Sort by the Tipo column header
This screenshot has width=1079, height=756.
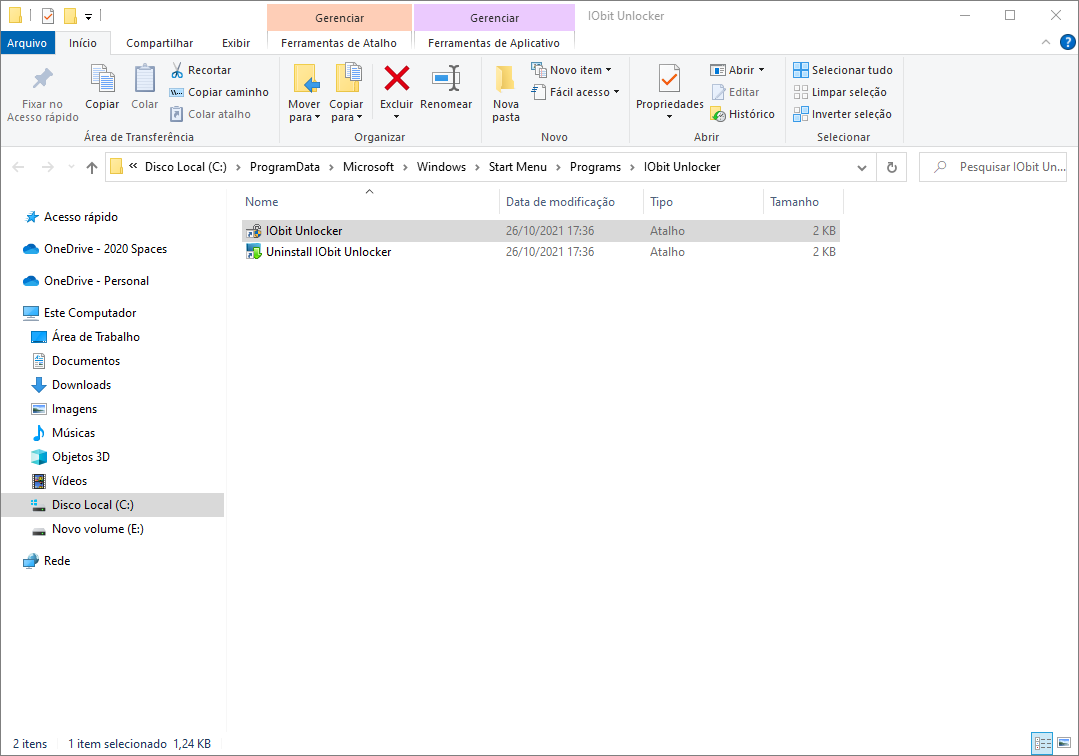703,202
